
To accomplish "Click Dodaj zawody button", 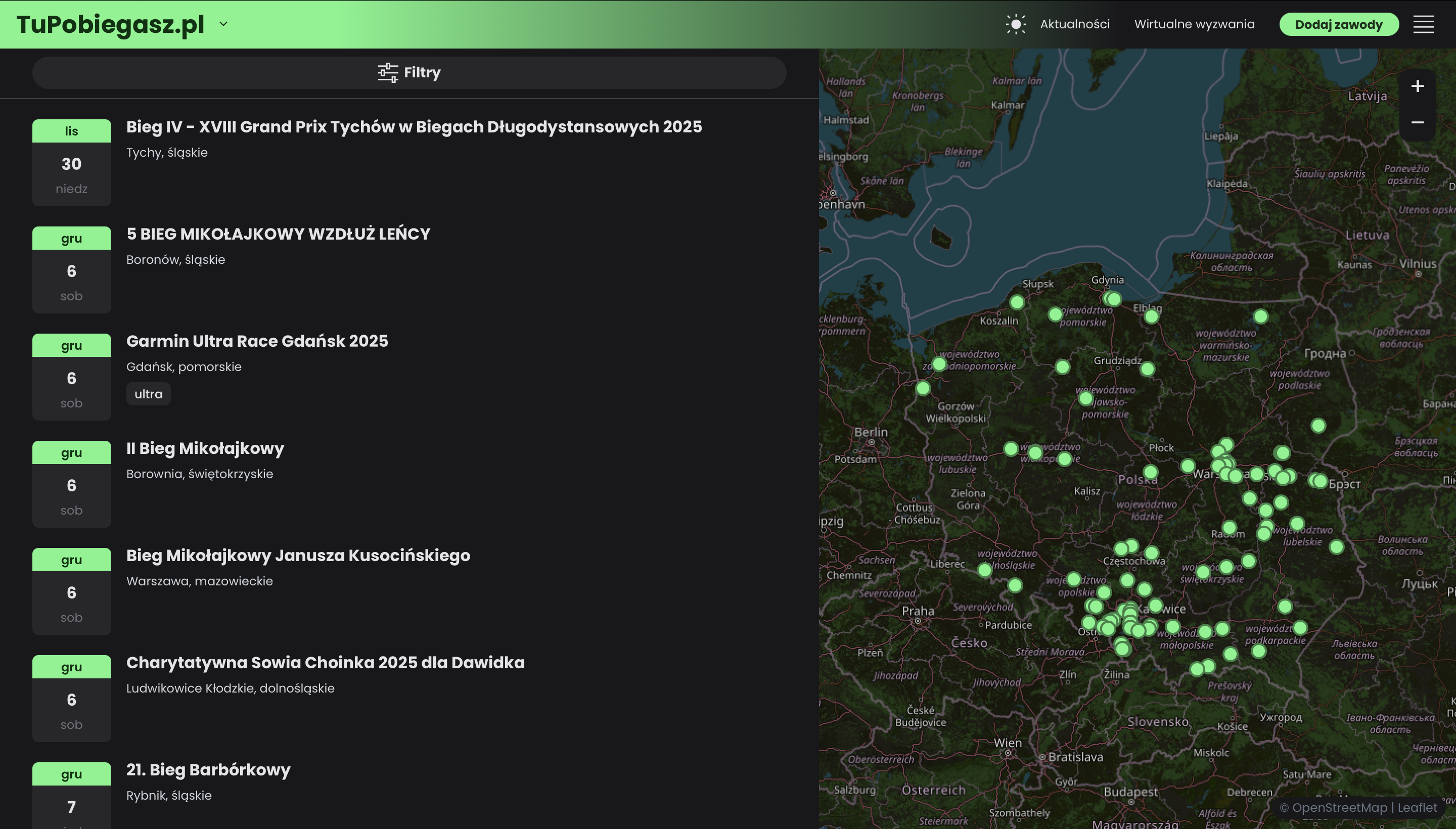I will [1338, 24].
